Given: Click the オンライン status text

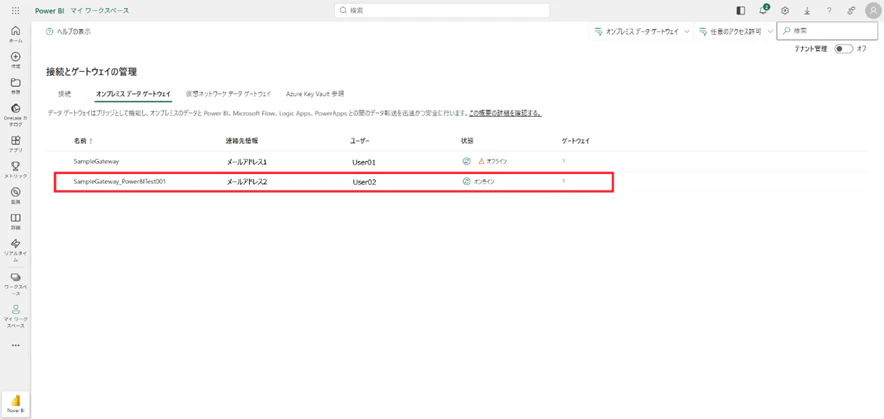Looking at the screenshot, I should point(485,182).
